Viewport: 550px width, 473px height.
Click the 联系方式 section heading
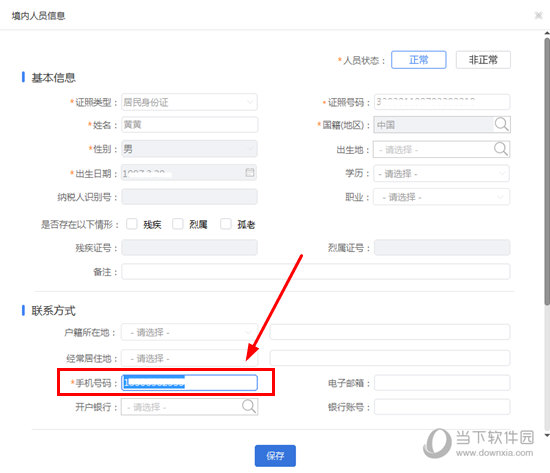click(53, 311)
